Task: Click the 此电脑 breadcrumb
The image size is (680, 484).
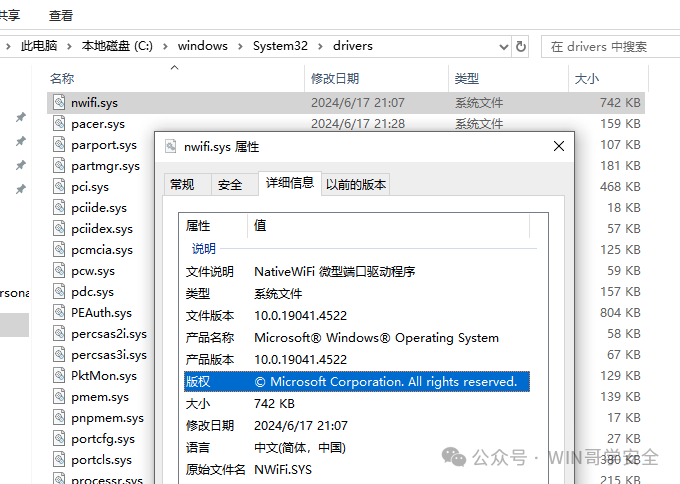Action: coord(39,46)
